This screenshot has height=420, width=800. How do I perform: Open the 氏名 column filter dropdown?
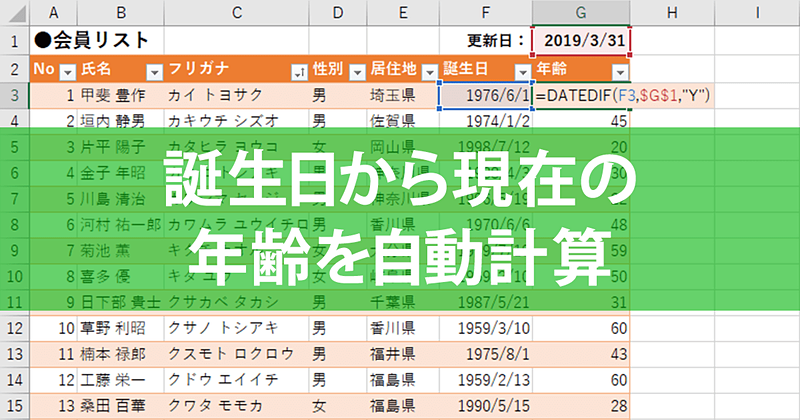154,73
